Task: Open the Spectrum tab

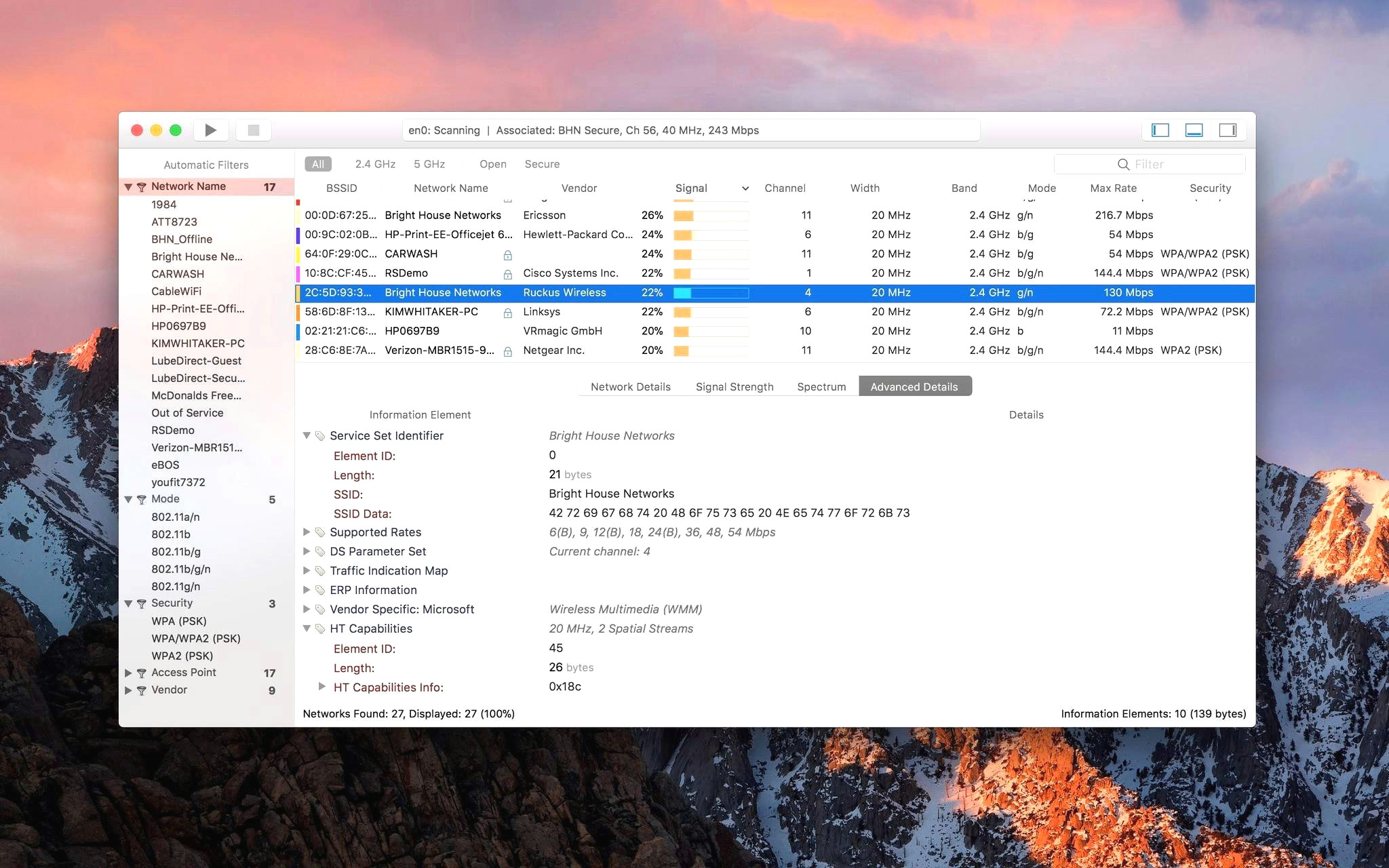Action: [819, 386]
